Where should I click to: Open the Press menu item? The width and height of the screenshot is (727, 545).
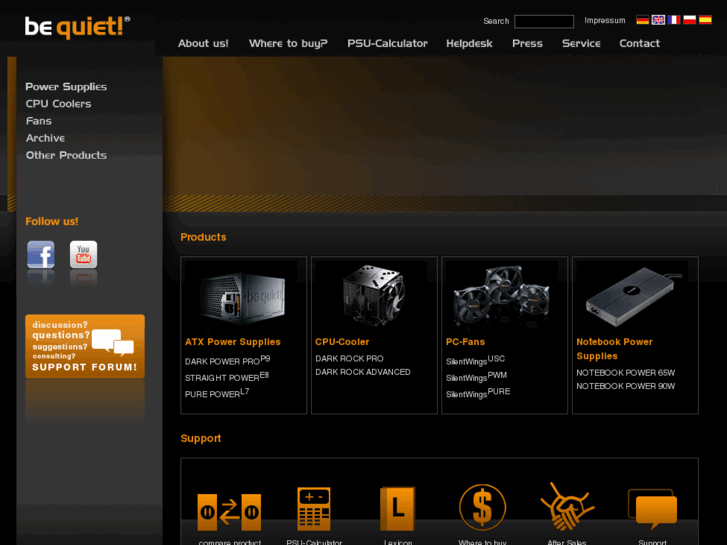[x=527, y=44]
